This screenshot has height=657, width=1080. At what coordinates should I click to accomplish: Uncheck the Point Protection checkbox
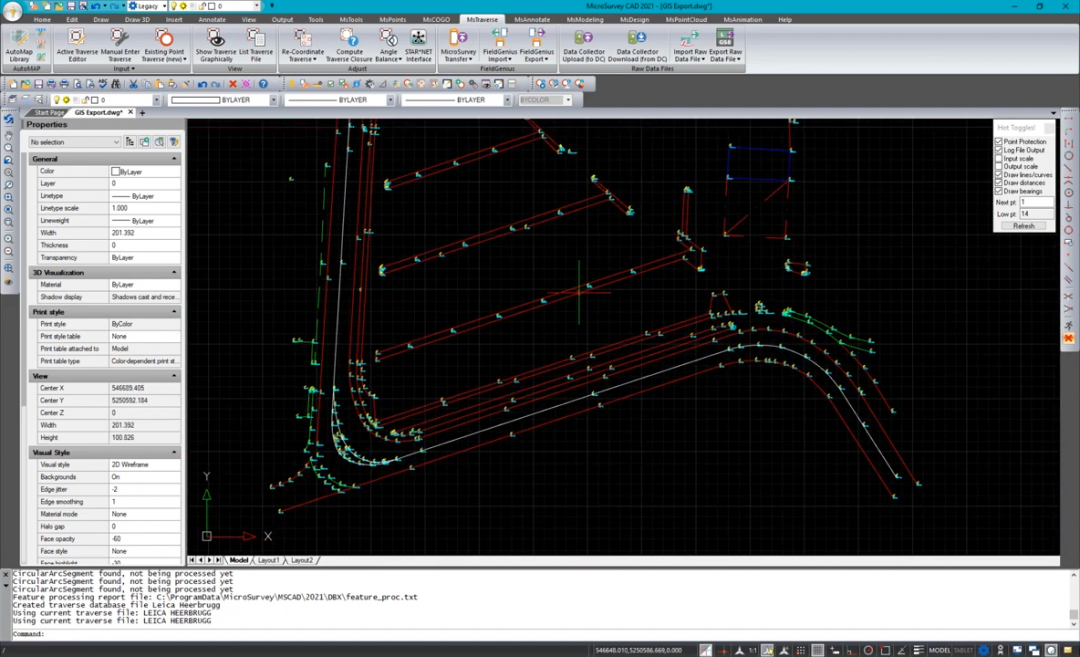[x=999, y=142]
